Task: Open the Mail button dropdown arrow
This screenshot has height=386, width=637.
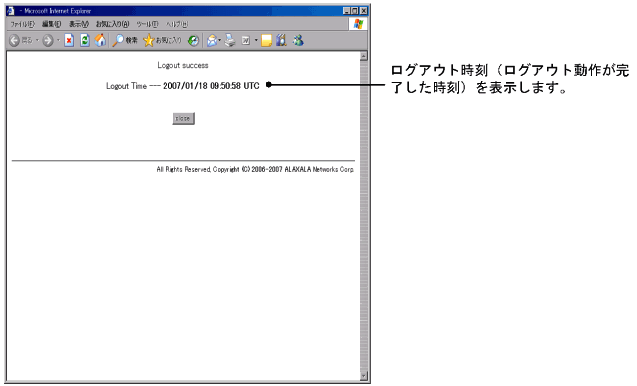Action: pos(220,40)
